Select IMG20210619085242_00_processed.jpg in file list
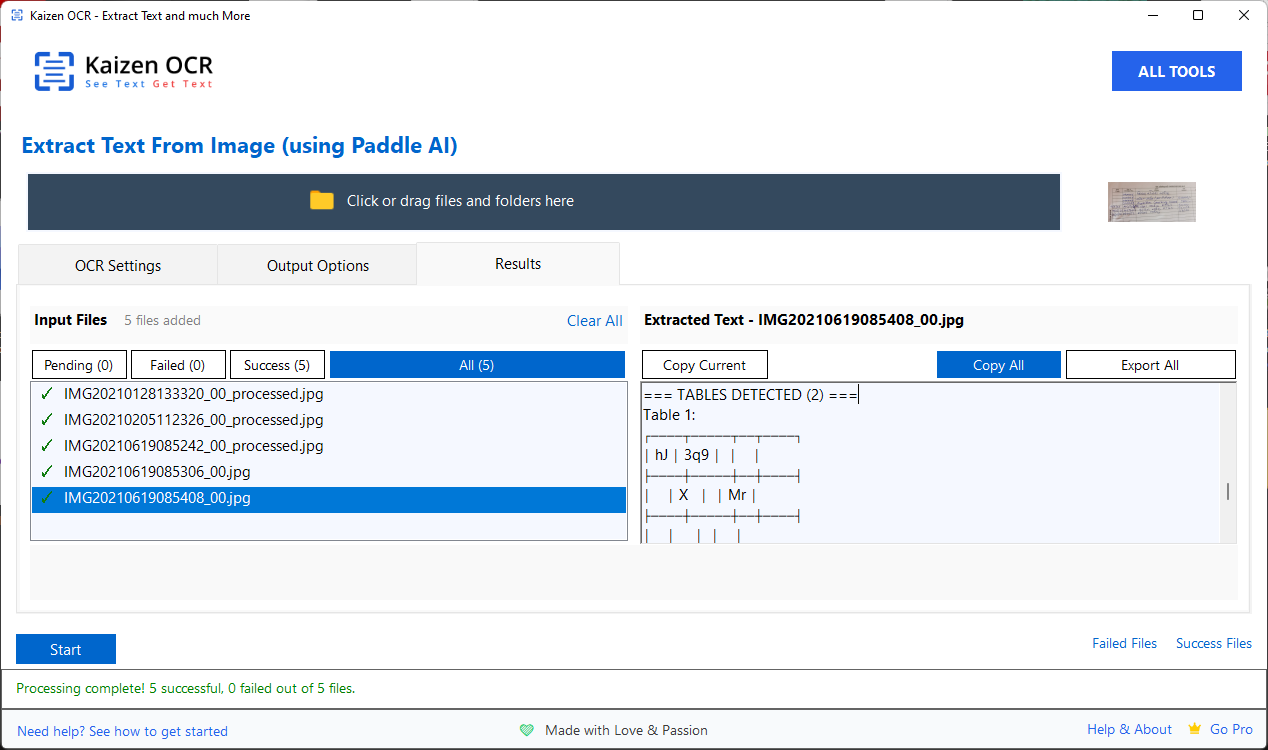The image size is (1268, 750). [x=193, y=446]
